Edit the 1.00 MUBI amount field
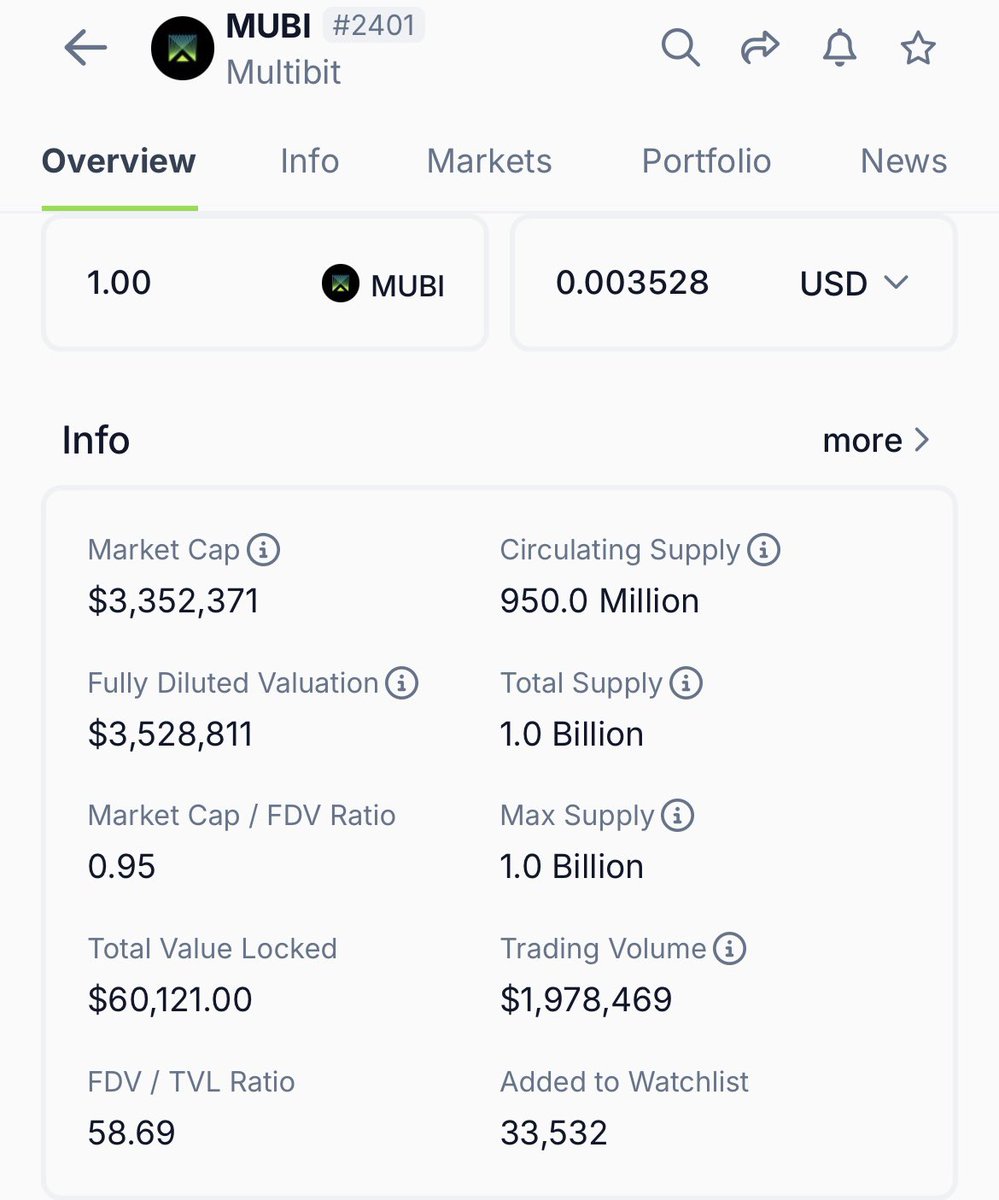This screenshot has height=1200, width=999. 265,283
